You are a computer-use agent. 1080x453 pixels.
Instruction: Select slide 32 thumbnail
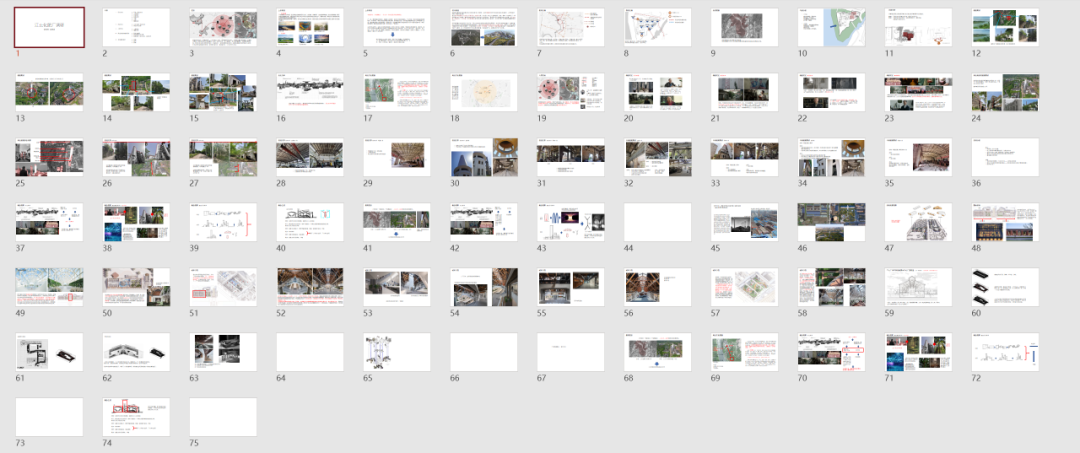tap(658, 157)
